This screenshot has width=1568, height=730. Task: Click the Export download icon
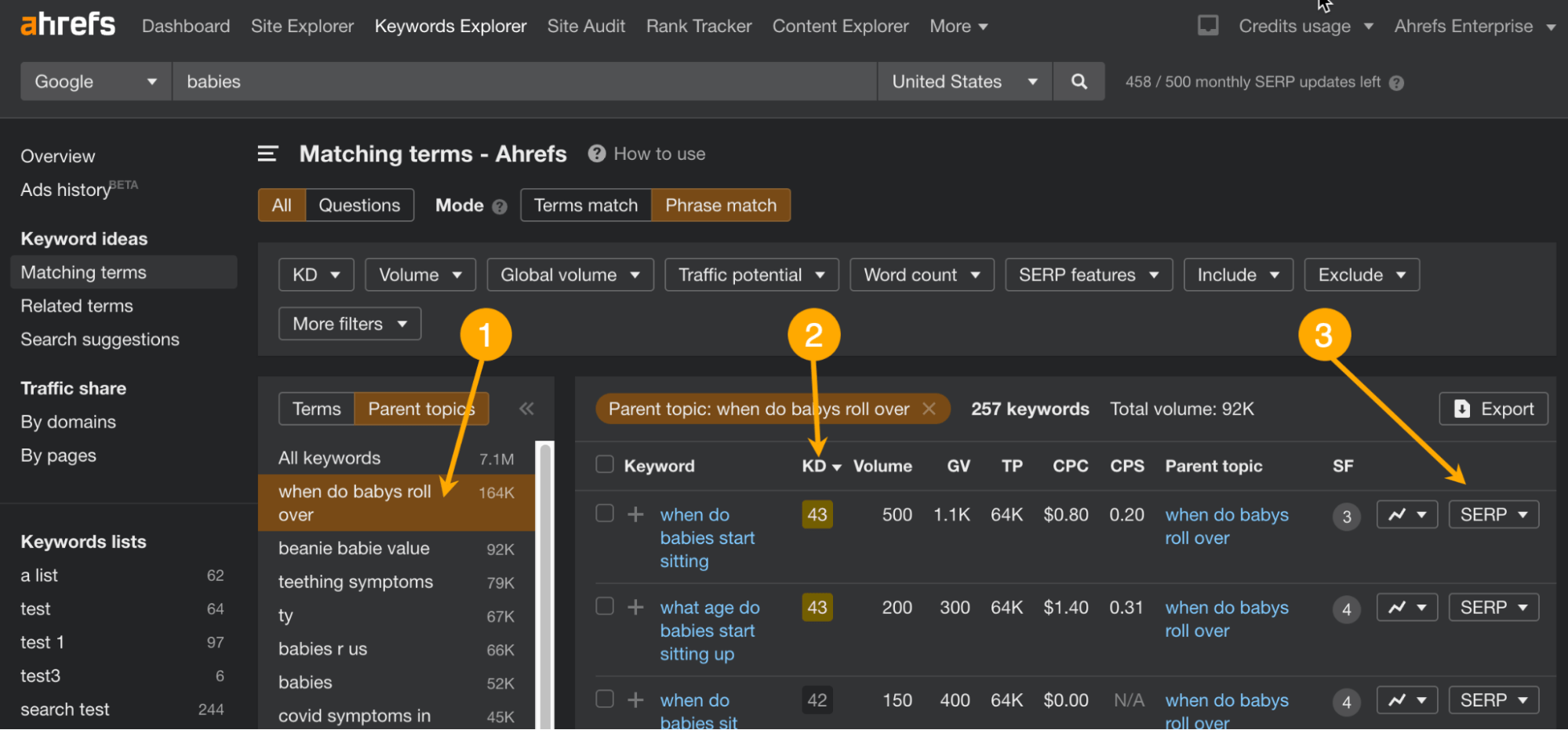[1461, 409]
